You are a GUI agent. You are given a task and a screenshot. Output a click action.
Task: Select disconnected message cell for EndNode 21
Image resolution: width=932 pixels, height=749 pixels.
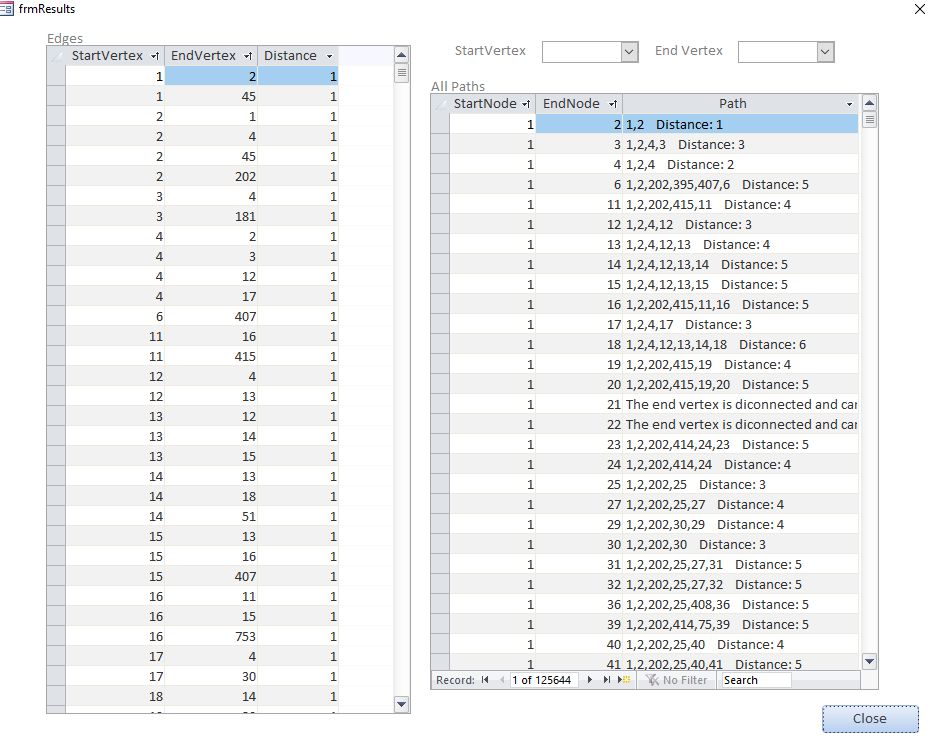click(740, 404)
